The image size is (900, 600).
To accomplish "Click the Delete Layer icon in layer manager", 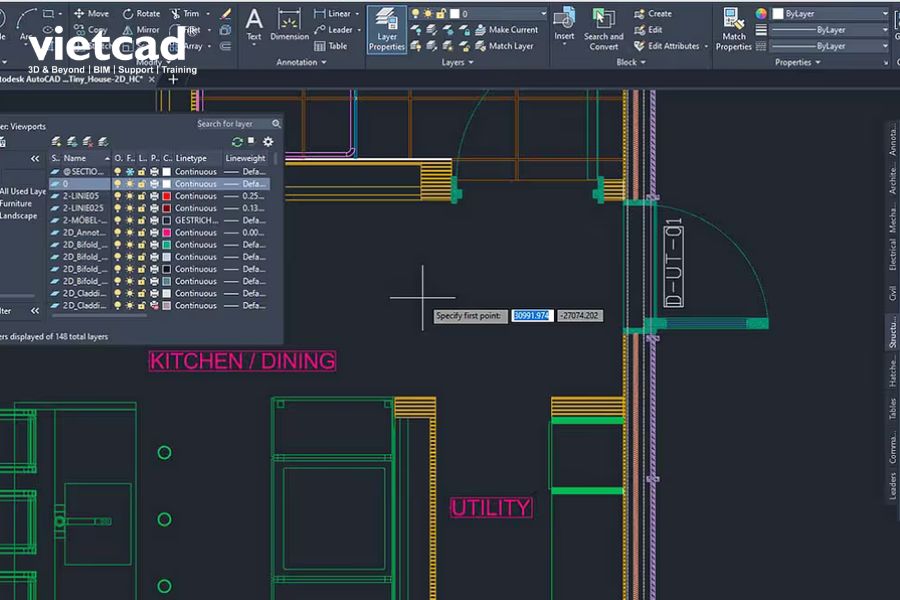I will [87, 141].
